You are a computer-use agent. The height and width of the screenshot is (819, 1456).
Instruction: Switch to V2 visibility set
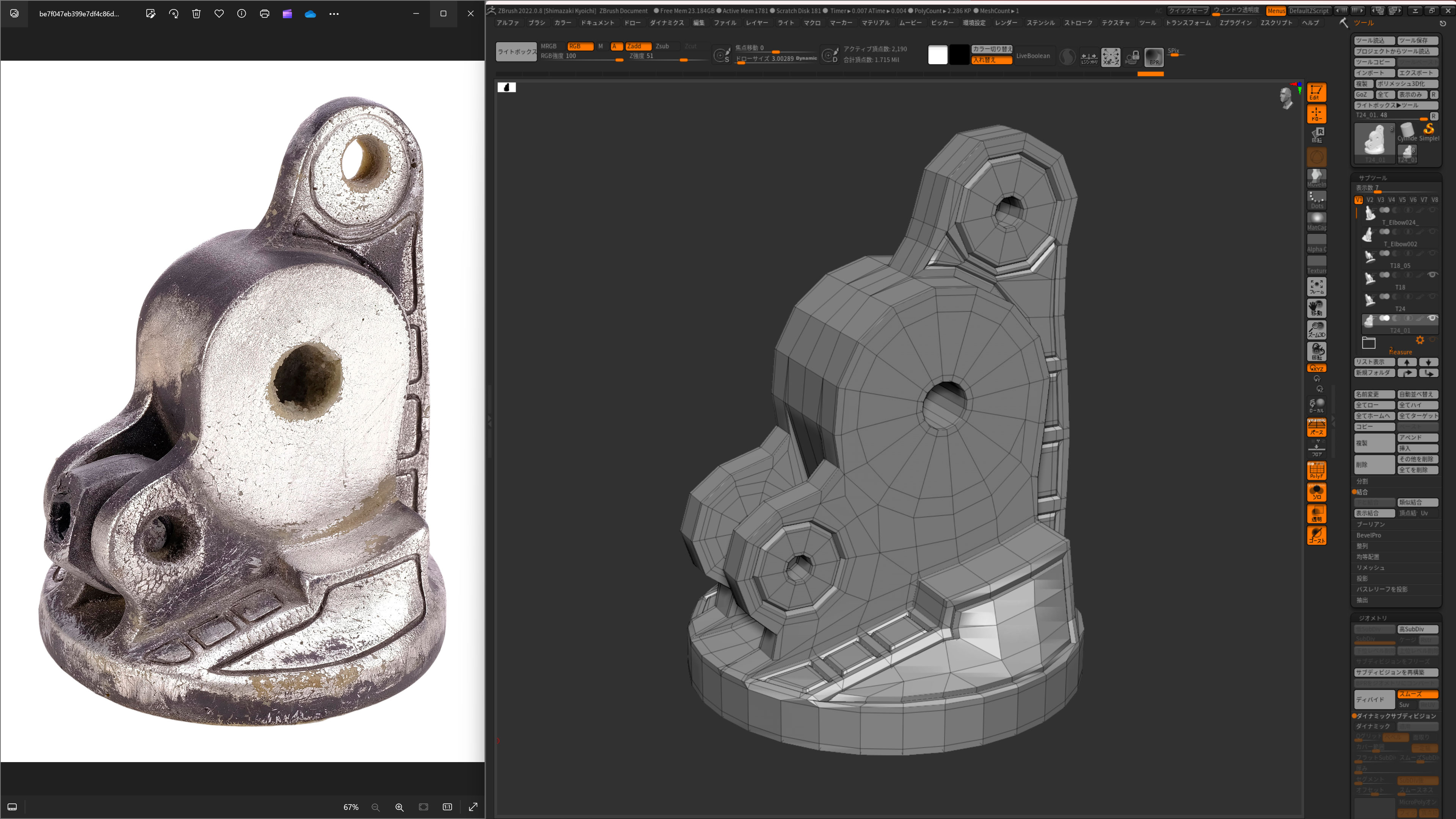tap(1370, 199)
